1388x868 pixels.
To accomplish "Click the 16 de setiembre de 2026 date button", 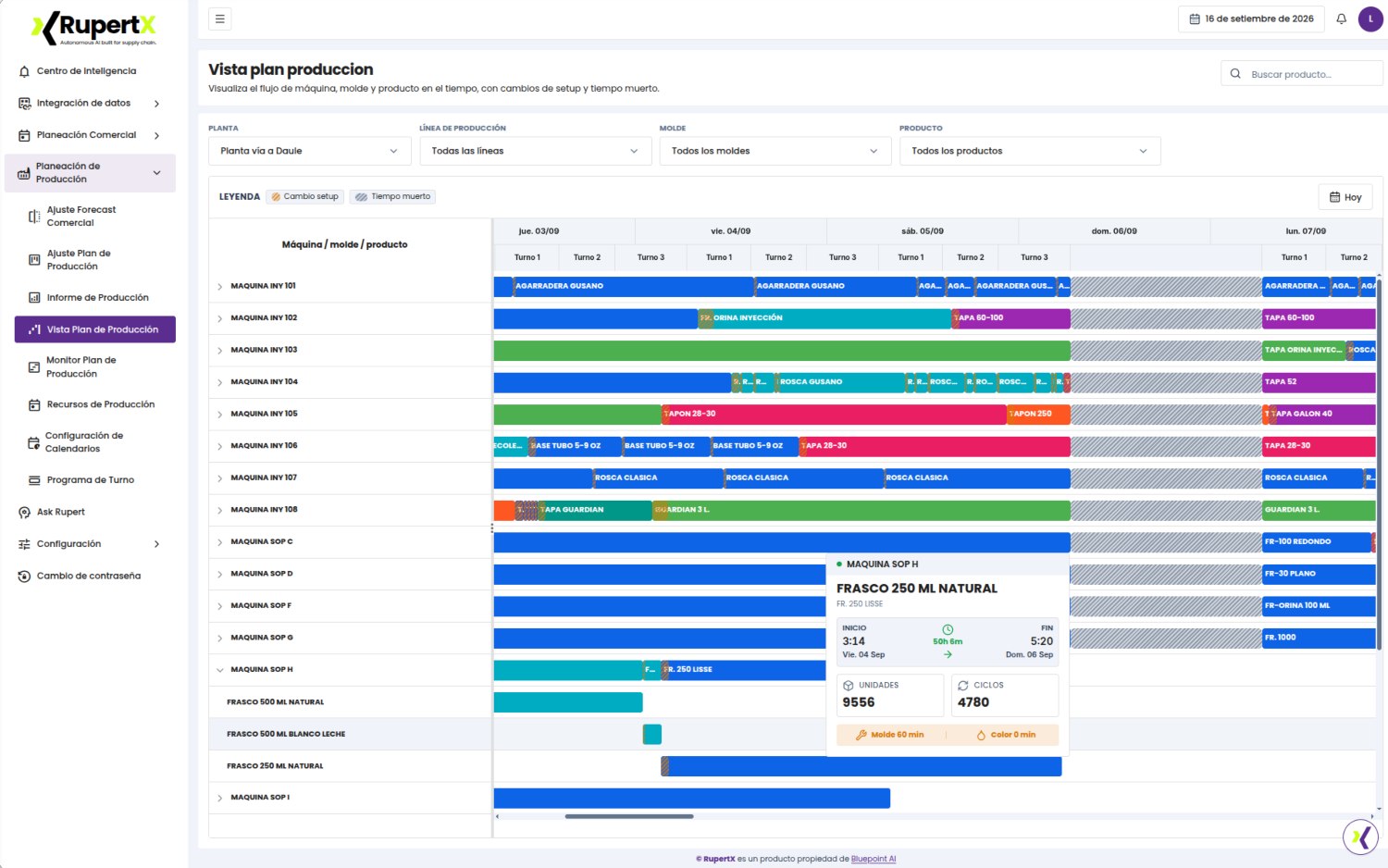I will (1252, 19).
